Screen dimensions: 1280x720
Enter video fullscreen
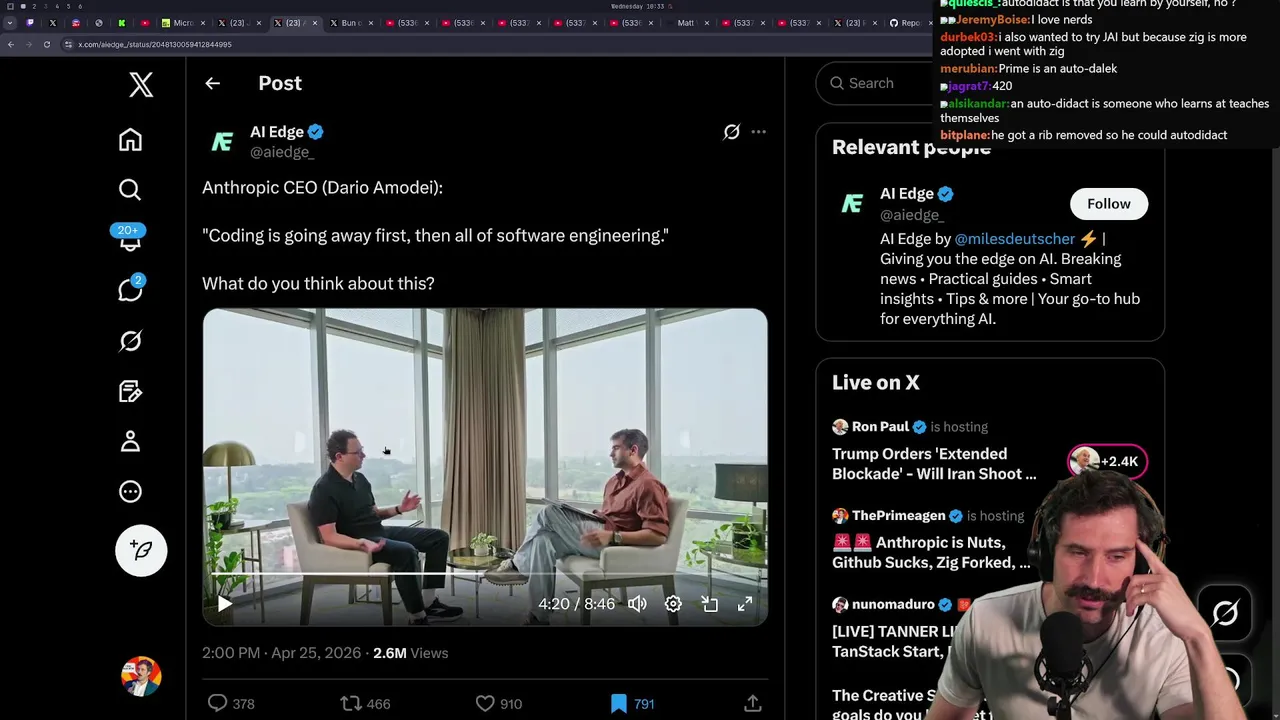pyautogui.click(x=745, y=604)
